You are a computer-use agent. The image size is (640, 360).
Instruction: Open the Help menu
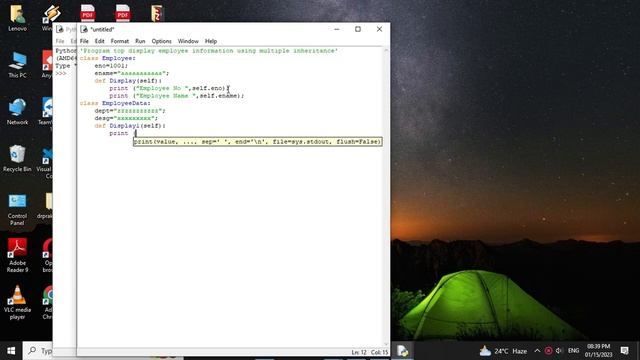click(211, 41)
